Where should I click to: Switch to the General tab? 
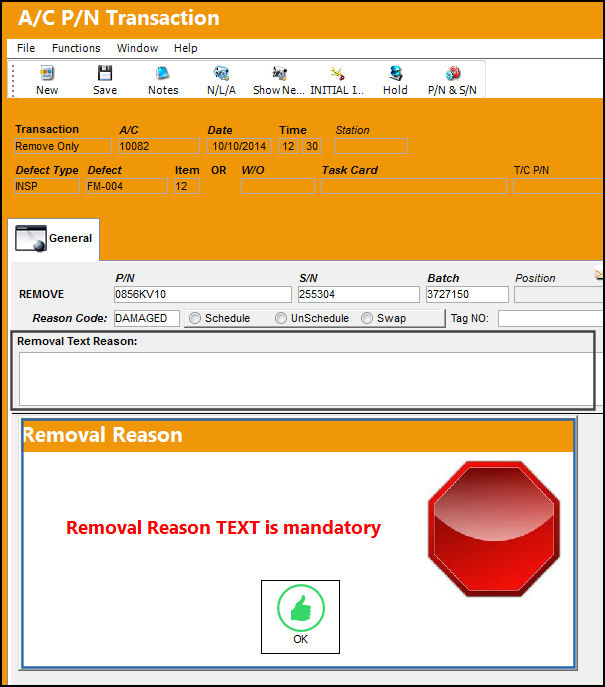54,239
